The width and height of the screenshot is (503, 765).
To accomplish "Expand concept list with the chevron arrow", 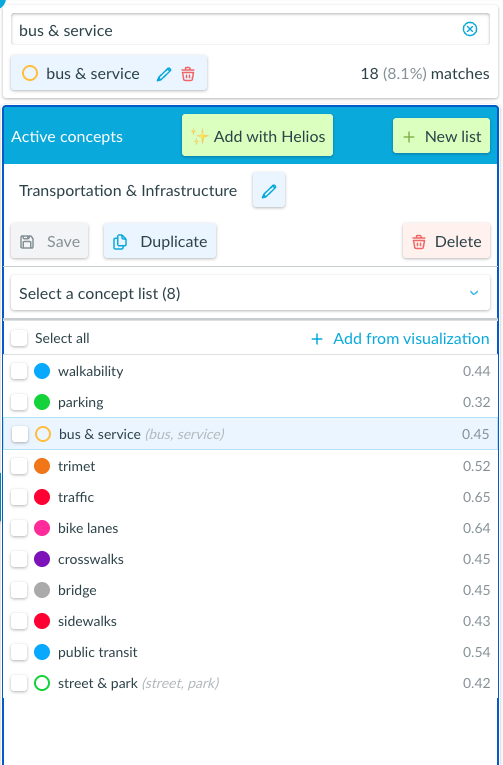I will point(474,293).
